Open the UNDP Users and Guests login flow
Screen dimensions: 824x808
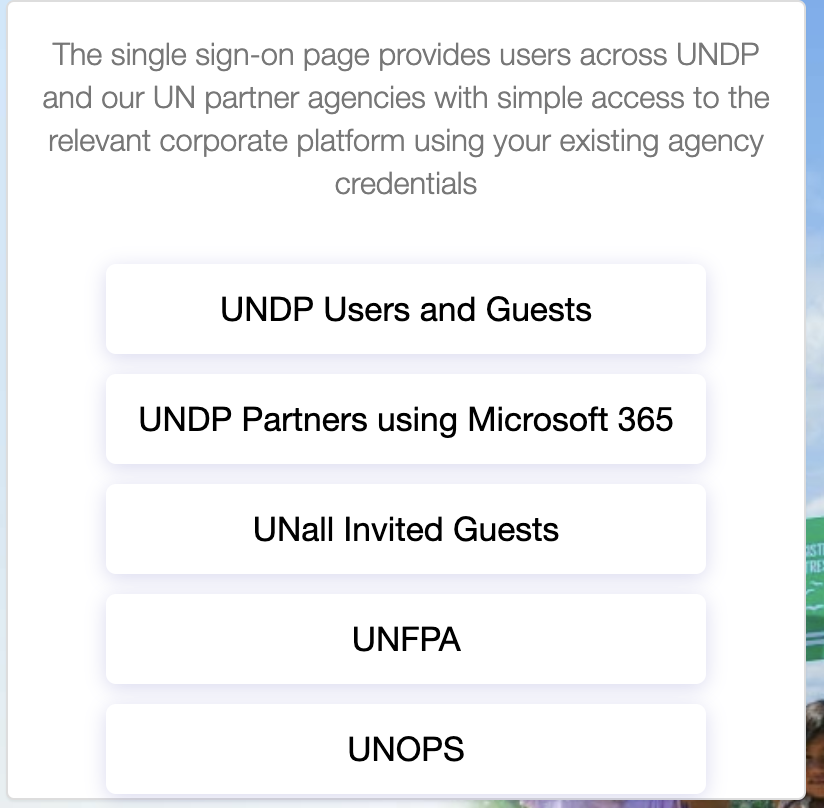405,309
